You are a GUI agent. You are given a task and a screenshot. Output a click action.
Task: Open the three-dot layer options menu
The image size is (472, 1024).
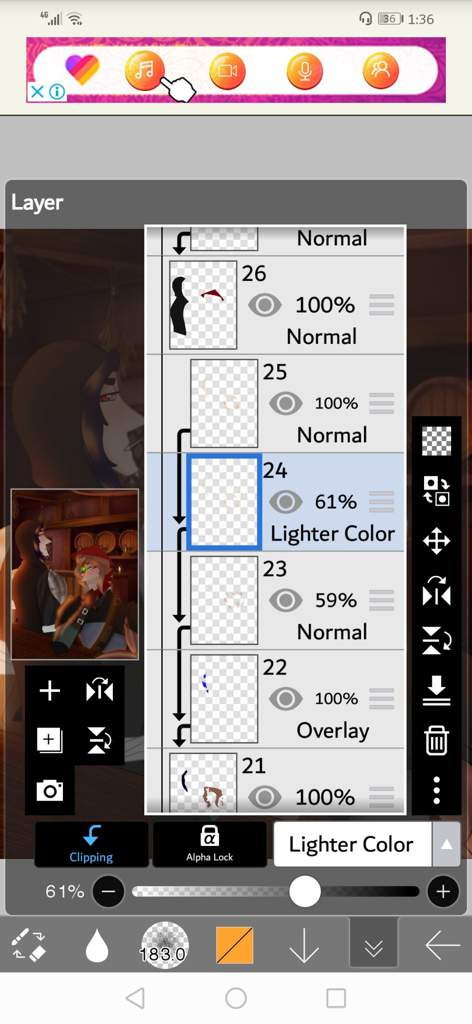(436, 790)
